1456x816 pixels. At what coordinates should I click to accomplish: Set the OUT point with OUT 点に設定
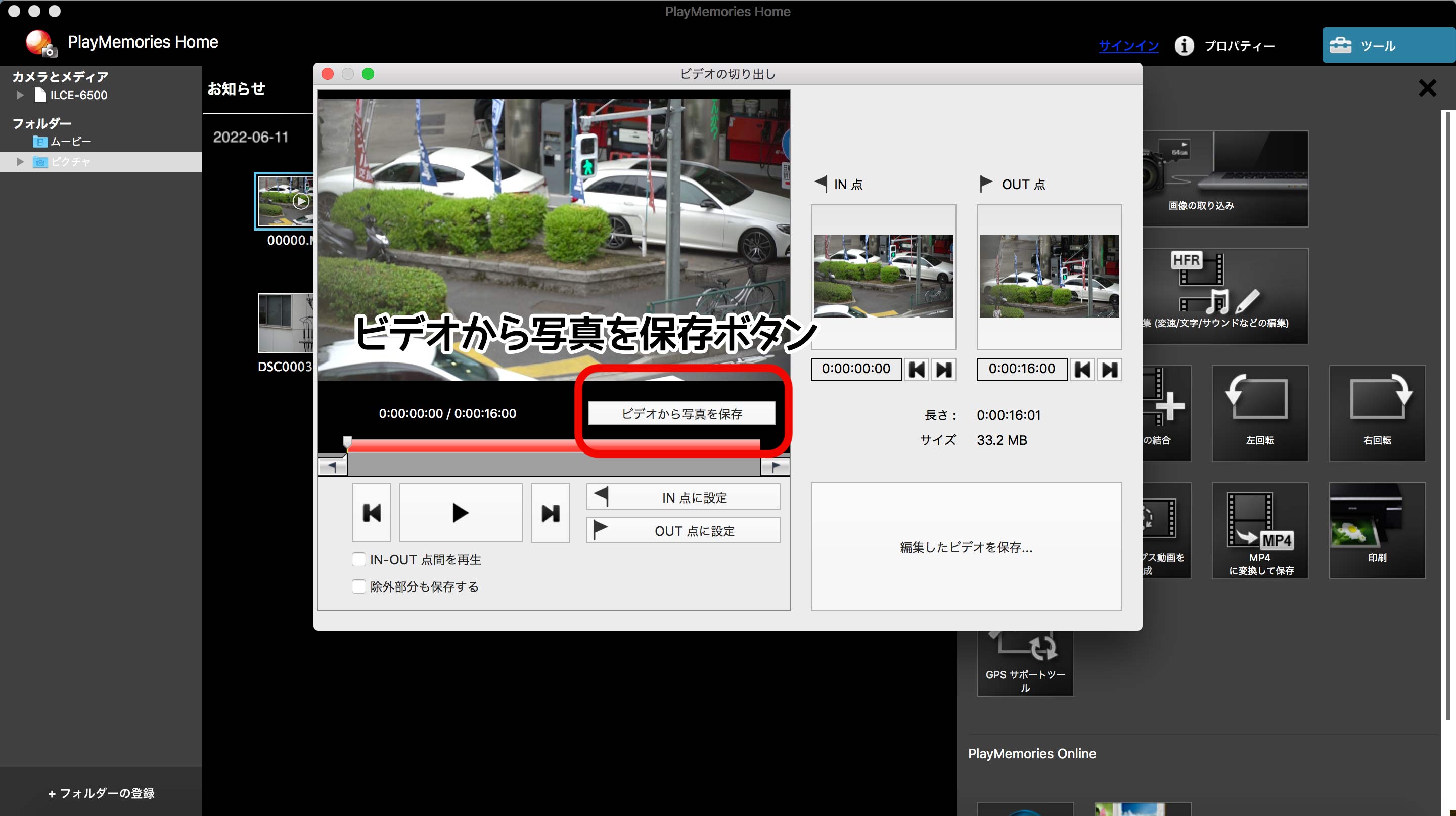coord(683,530)
